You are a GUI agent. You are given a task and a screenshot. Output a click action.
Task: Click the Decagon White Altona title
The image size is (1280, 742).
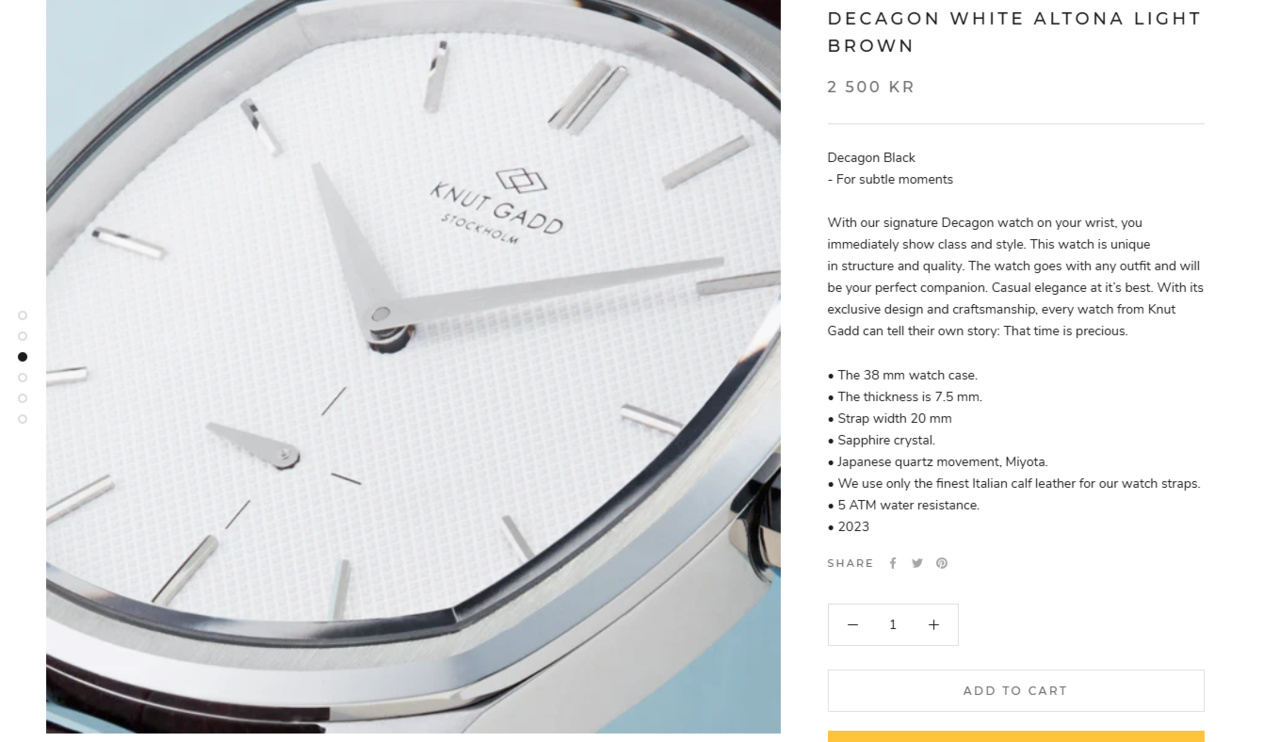pos(1014,32)
